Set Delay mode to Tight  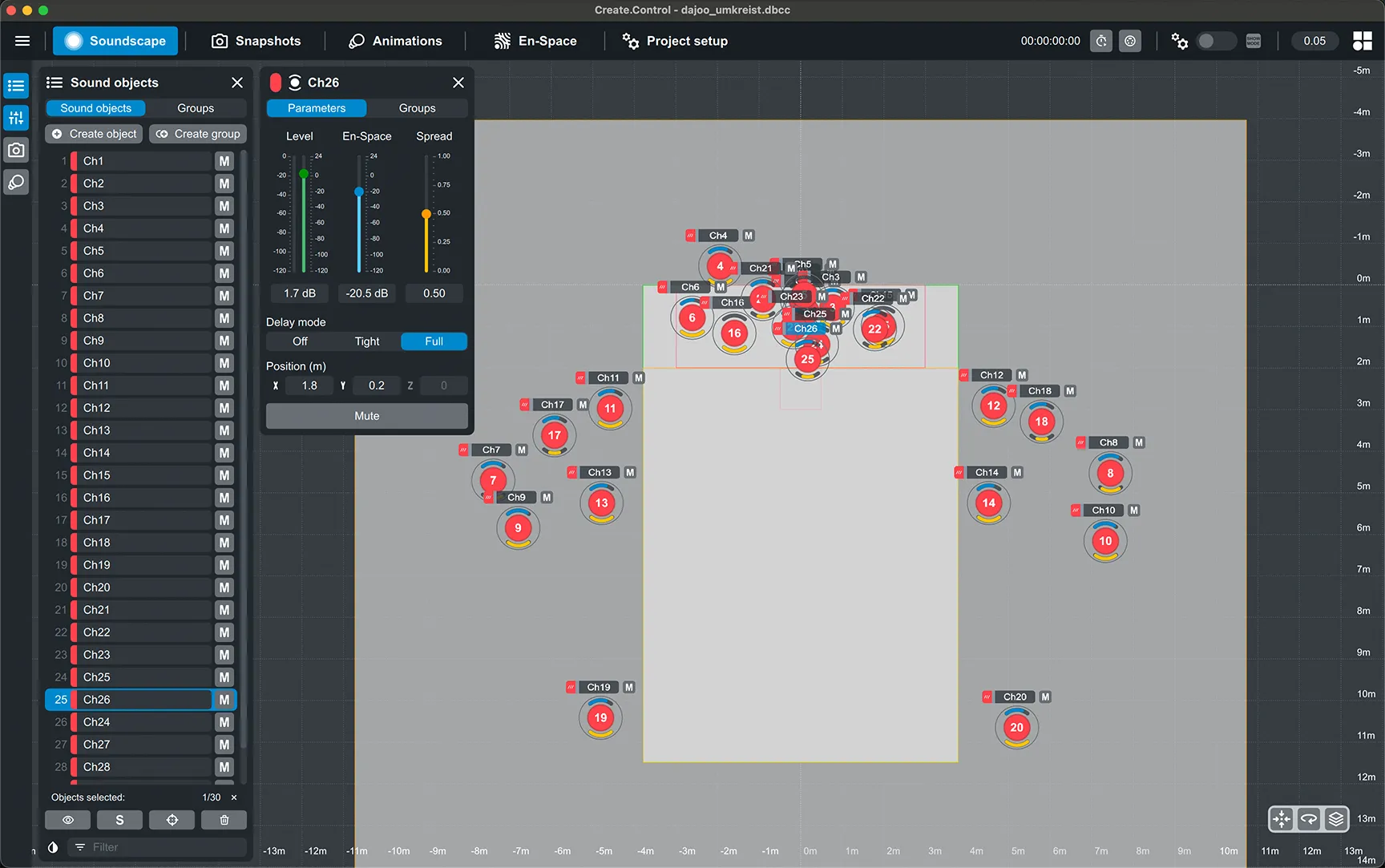coord(367,341)
